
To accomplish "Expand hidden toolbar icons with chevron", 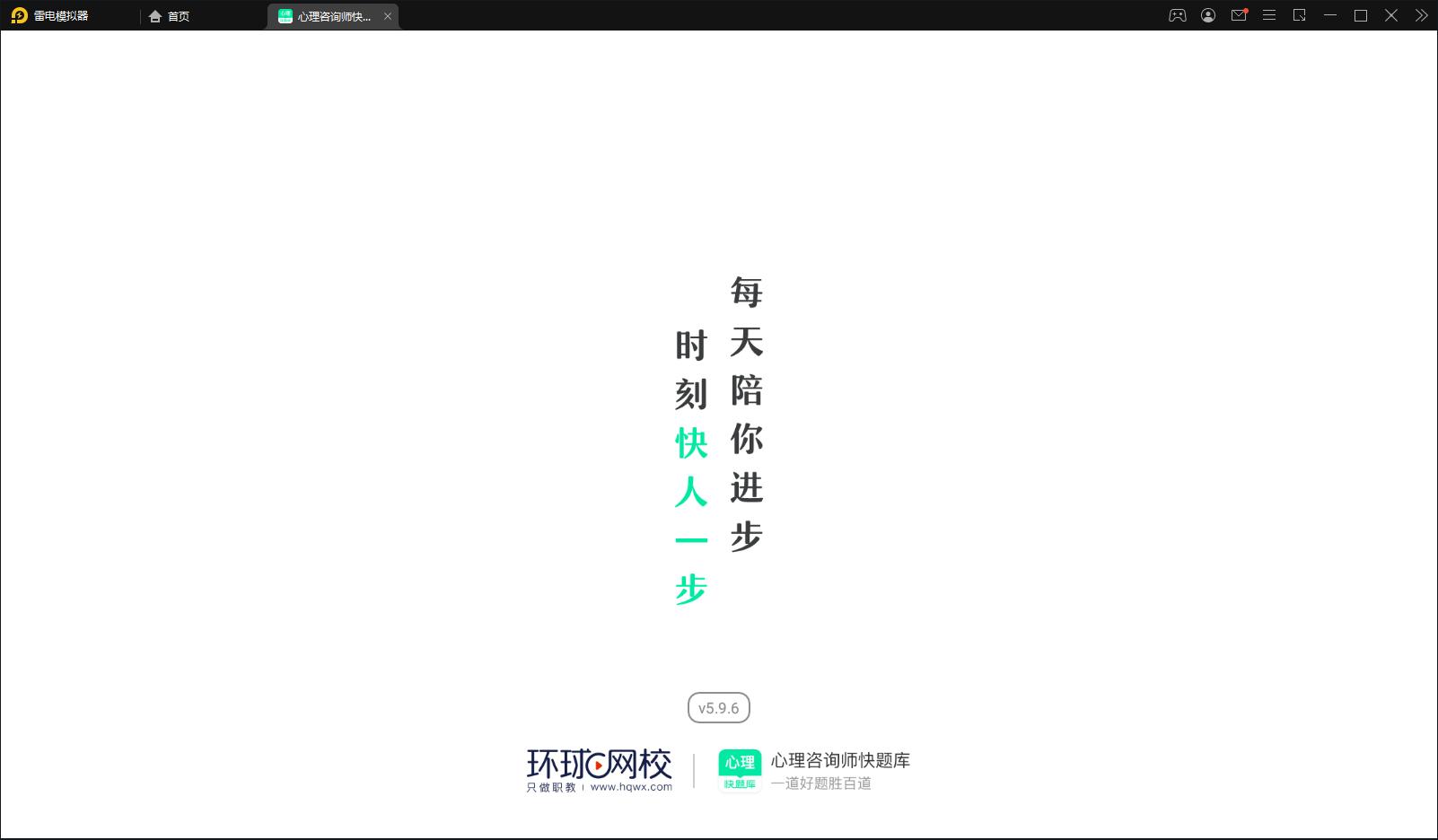I will (x=1421, y=15).
